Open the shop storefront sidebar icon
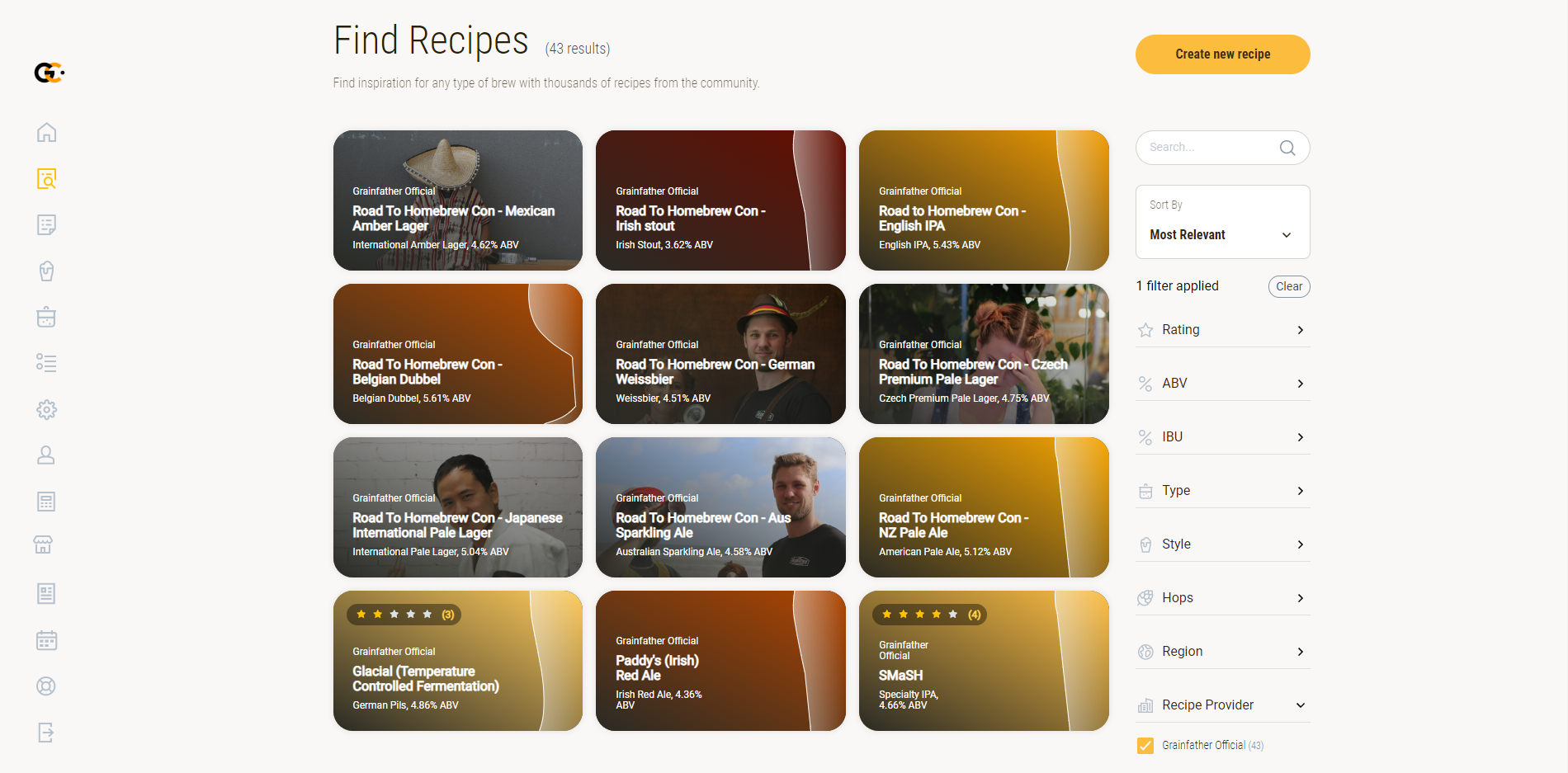Viewport: 1568px width, 773px height. click(43, 544)
